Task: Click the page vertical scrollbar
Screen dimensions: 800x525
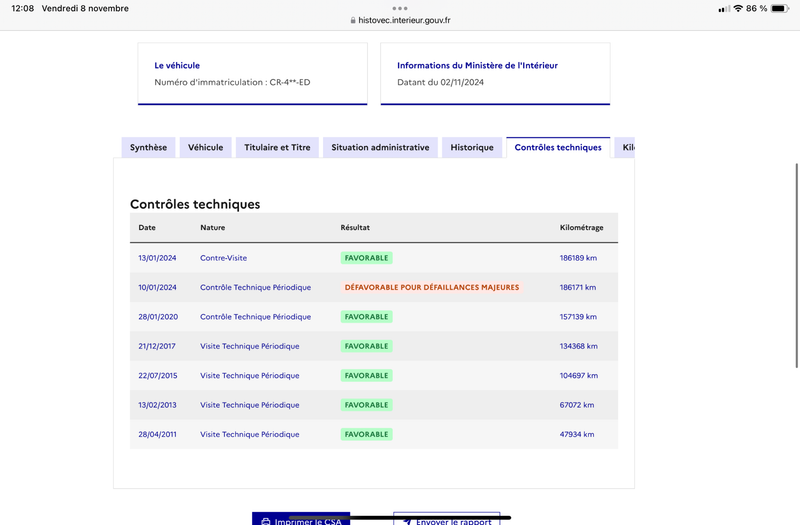Action: [796, 265]
